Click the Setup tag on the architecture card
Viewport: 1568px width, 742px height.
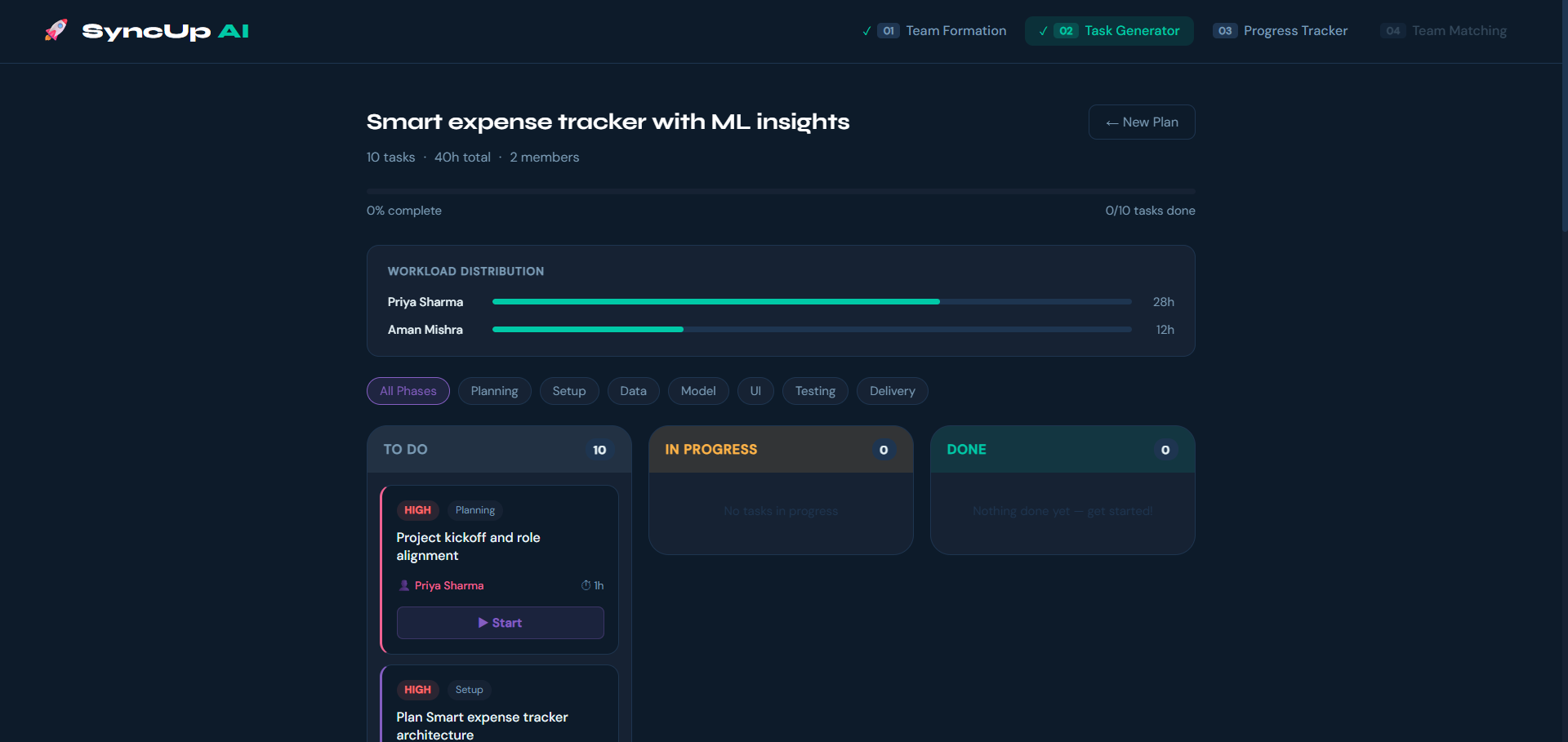coord(469,690)
